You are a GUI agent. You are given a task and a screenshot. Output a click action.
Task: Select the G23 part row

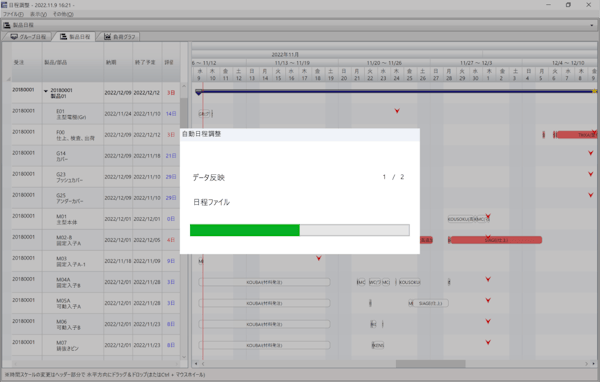coord(96,177)
